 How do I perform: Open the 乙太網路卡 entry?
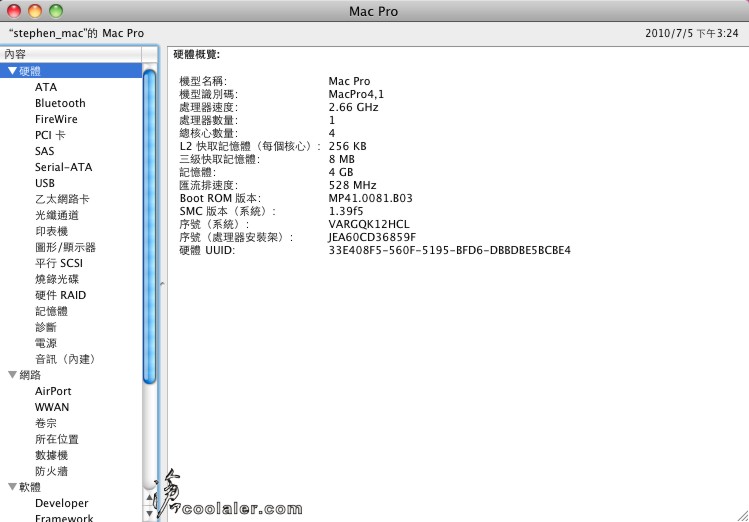(62, 199)
